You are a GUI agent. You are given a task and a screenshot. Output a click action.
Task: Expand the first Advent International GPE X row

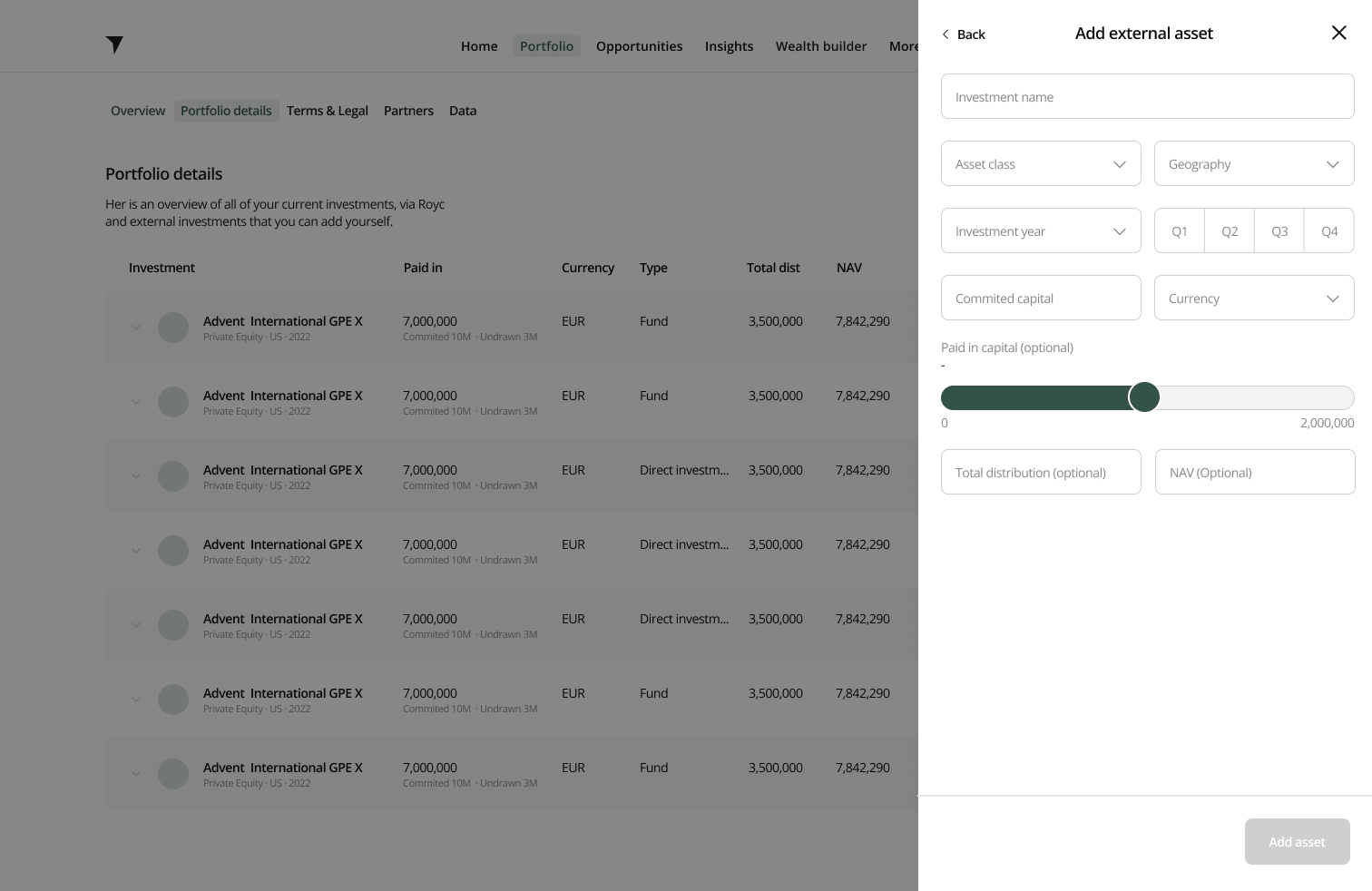[136, 328]
